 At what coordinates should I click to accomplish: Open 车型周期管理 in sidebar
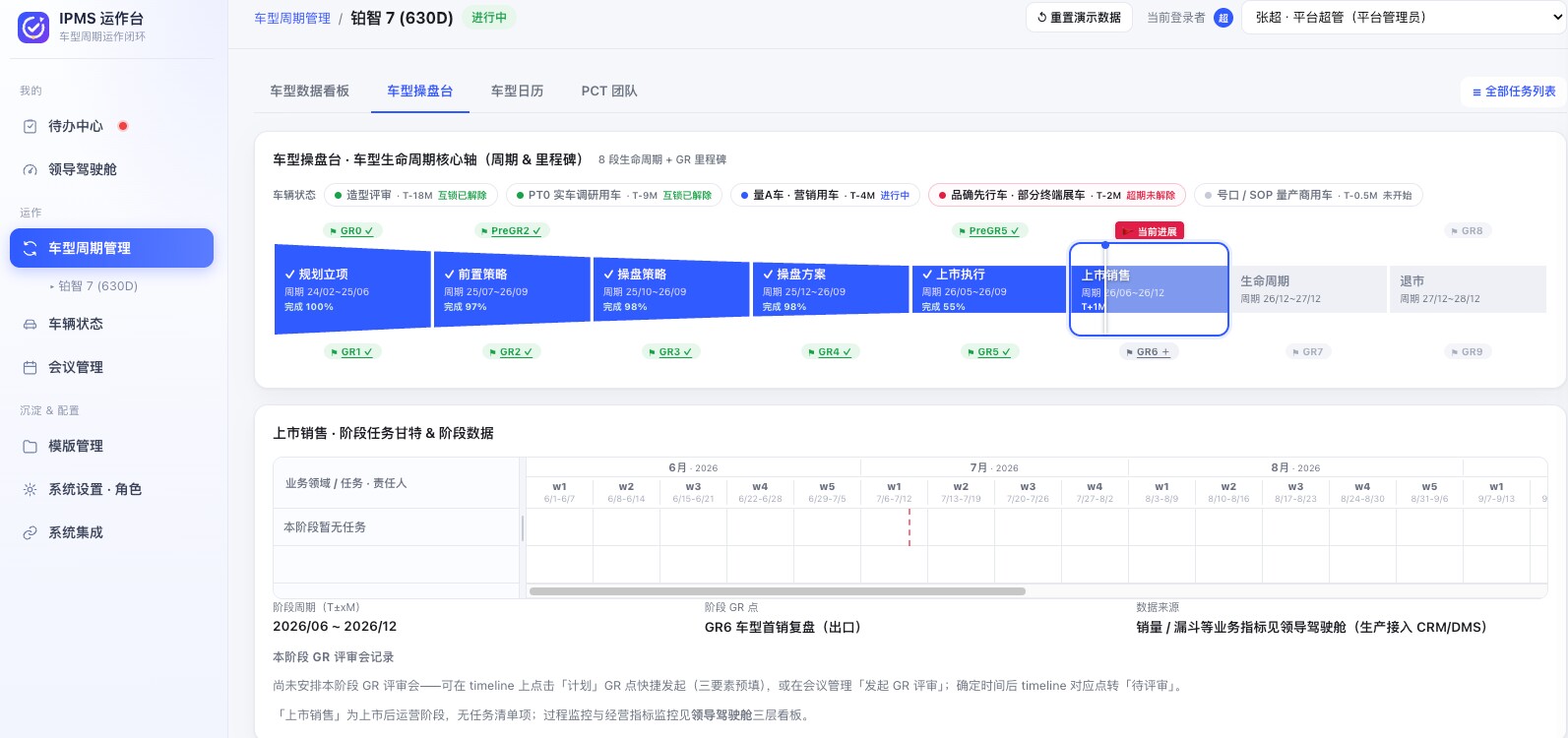point(111,248)
